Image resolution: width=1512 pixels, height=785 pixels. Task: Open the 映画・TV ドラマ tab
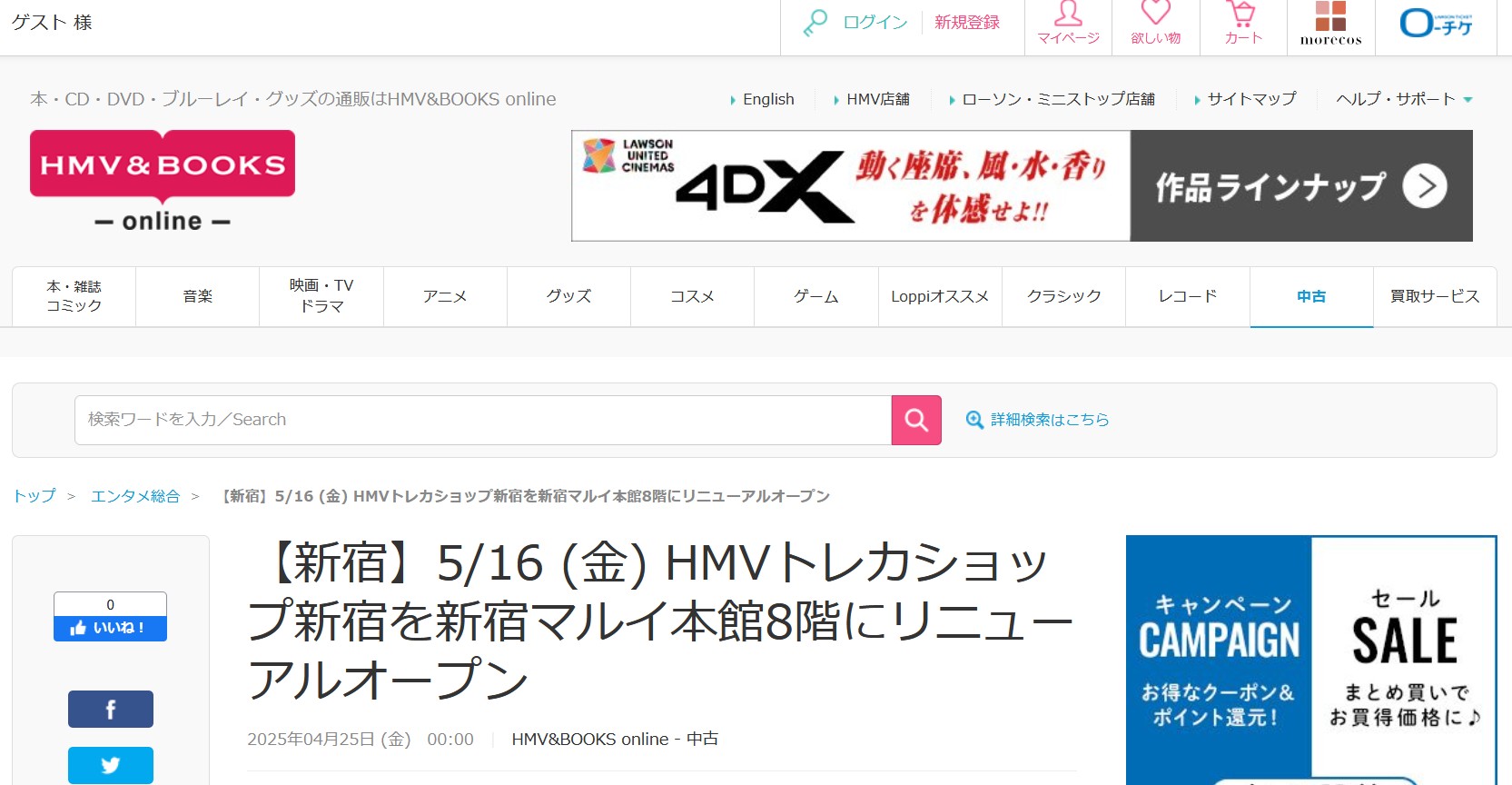321,296
